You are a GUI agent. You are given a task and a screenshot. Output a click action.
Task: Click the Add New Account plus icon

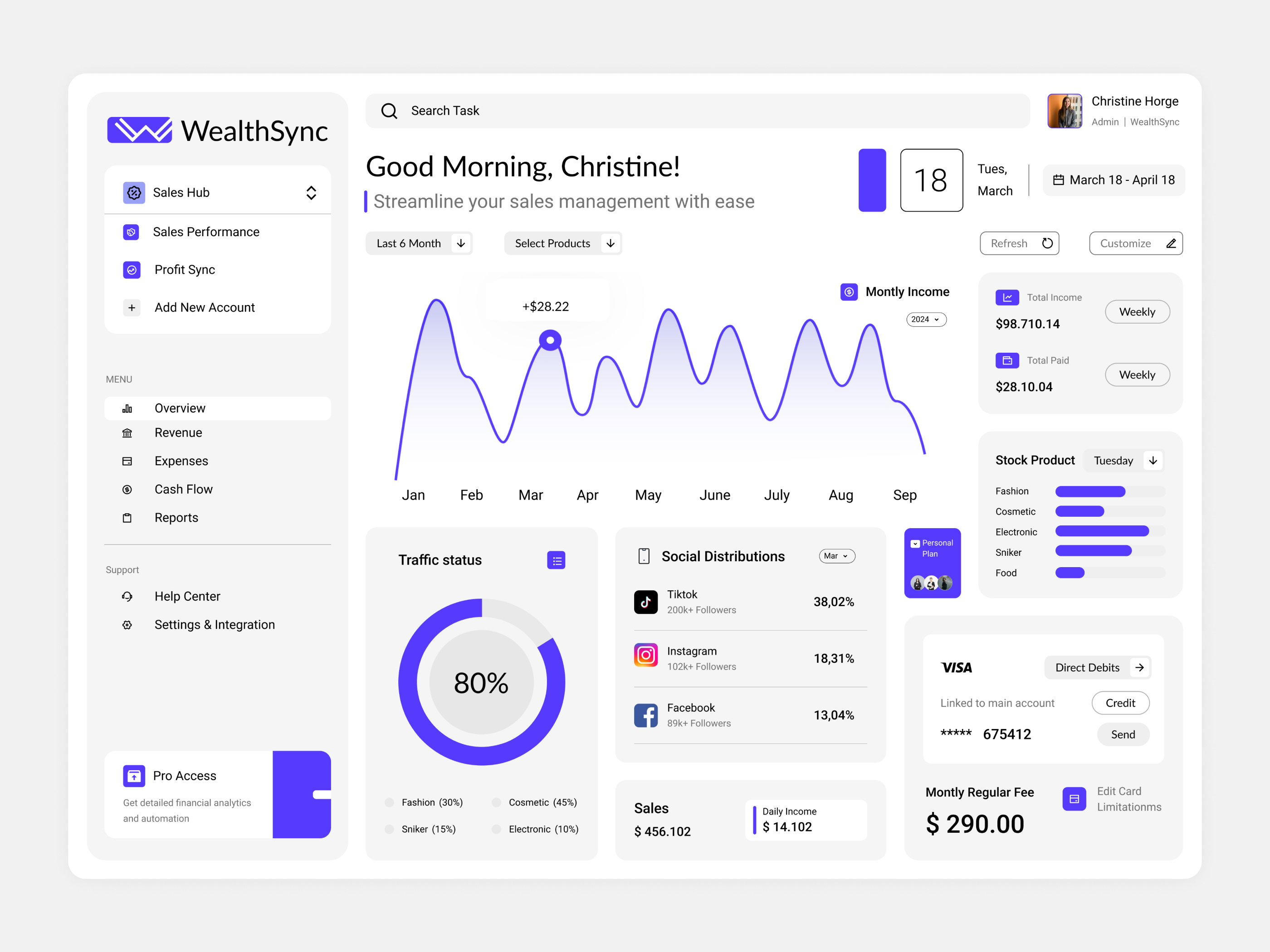(x=132, y=307)
